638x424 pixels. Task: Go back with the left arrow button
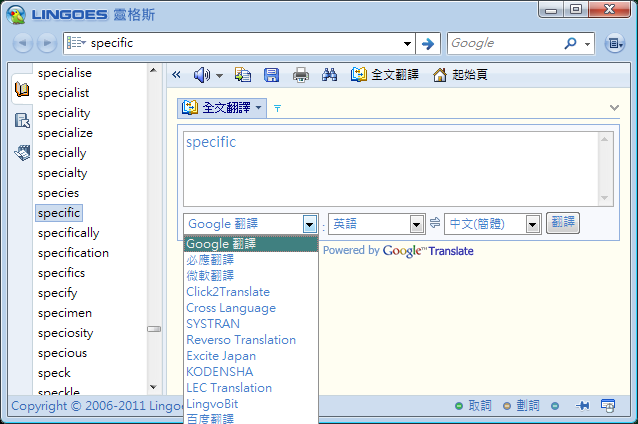click(23, 43)
